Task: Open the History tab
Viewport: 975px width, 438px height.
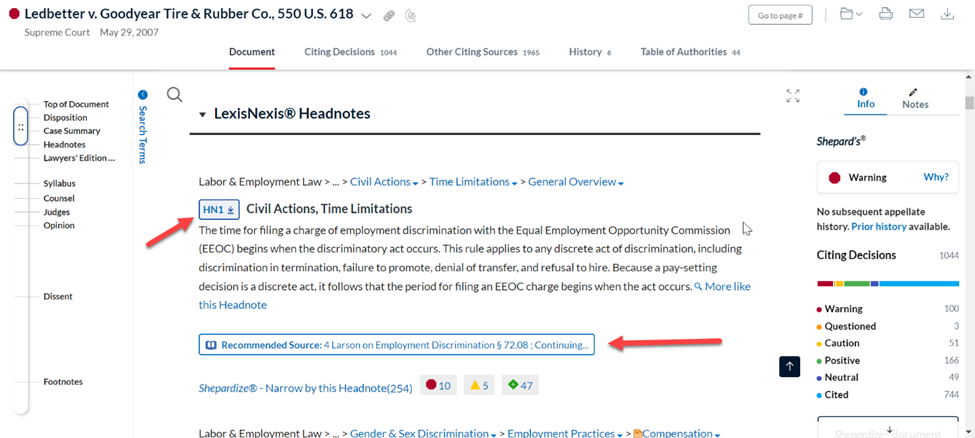Action: click(x=589, y=52)
